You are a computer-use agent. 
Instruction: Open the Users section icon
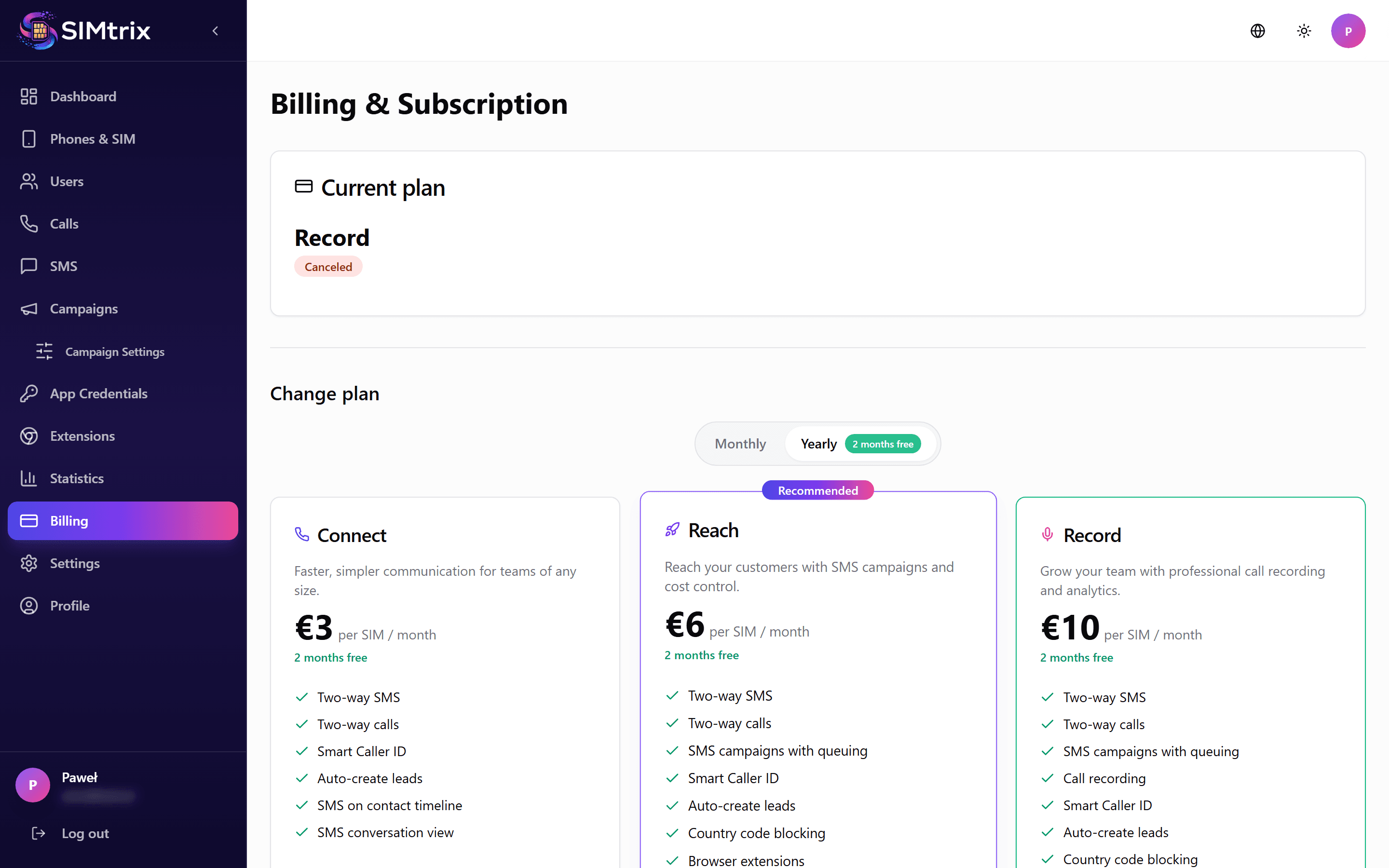pyautogui.click(x=29, y=181)
